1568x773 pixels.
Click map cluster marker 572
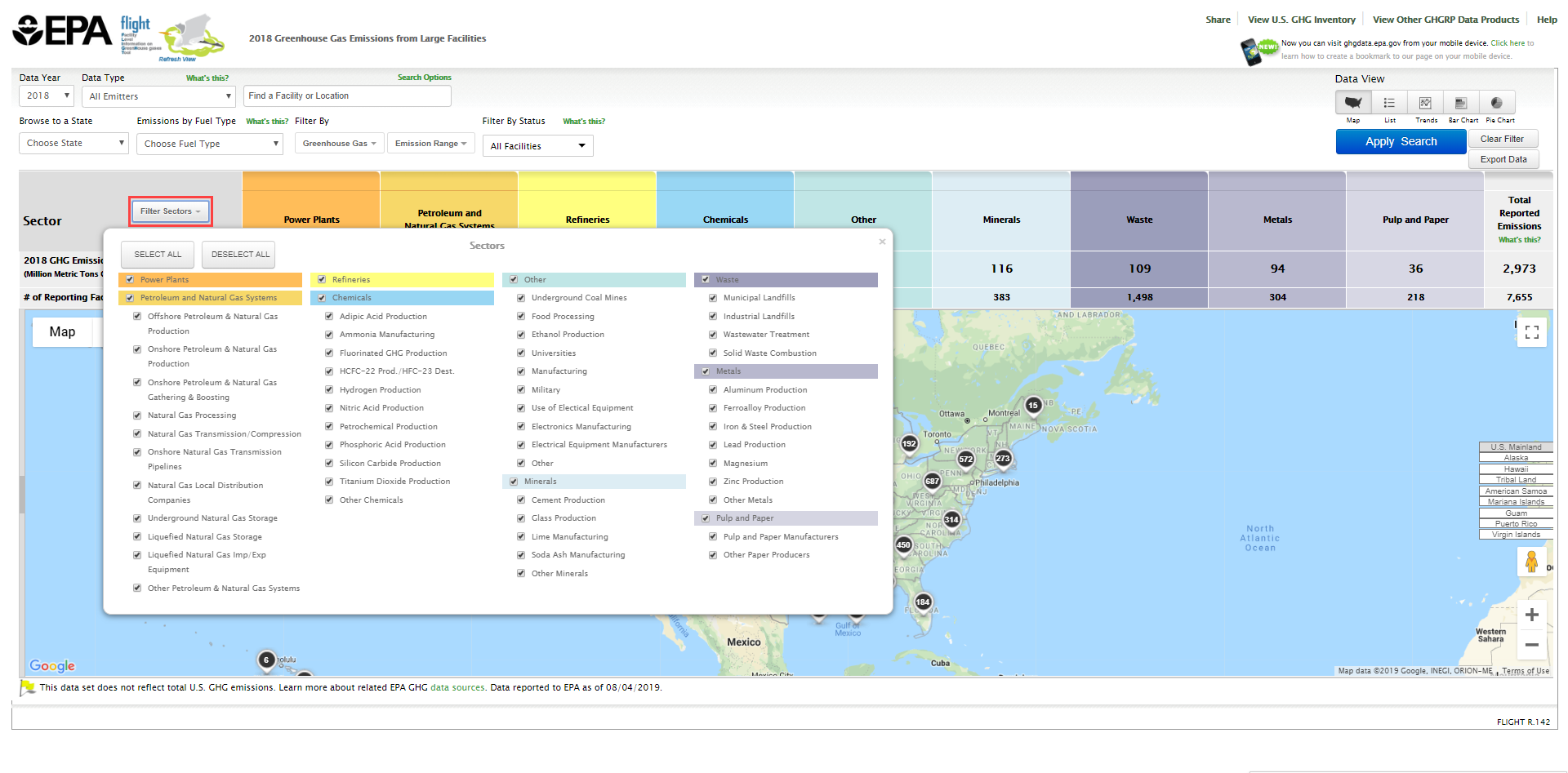click(x=966, y=460)
